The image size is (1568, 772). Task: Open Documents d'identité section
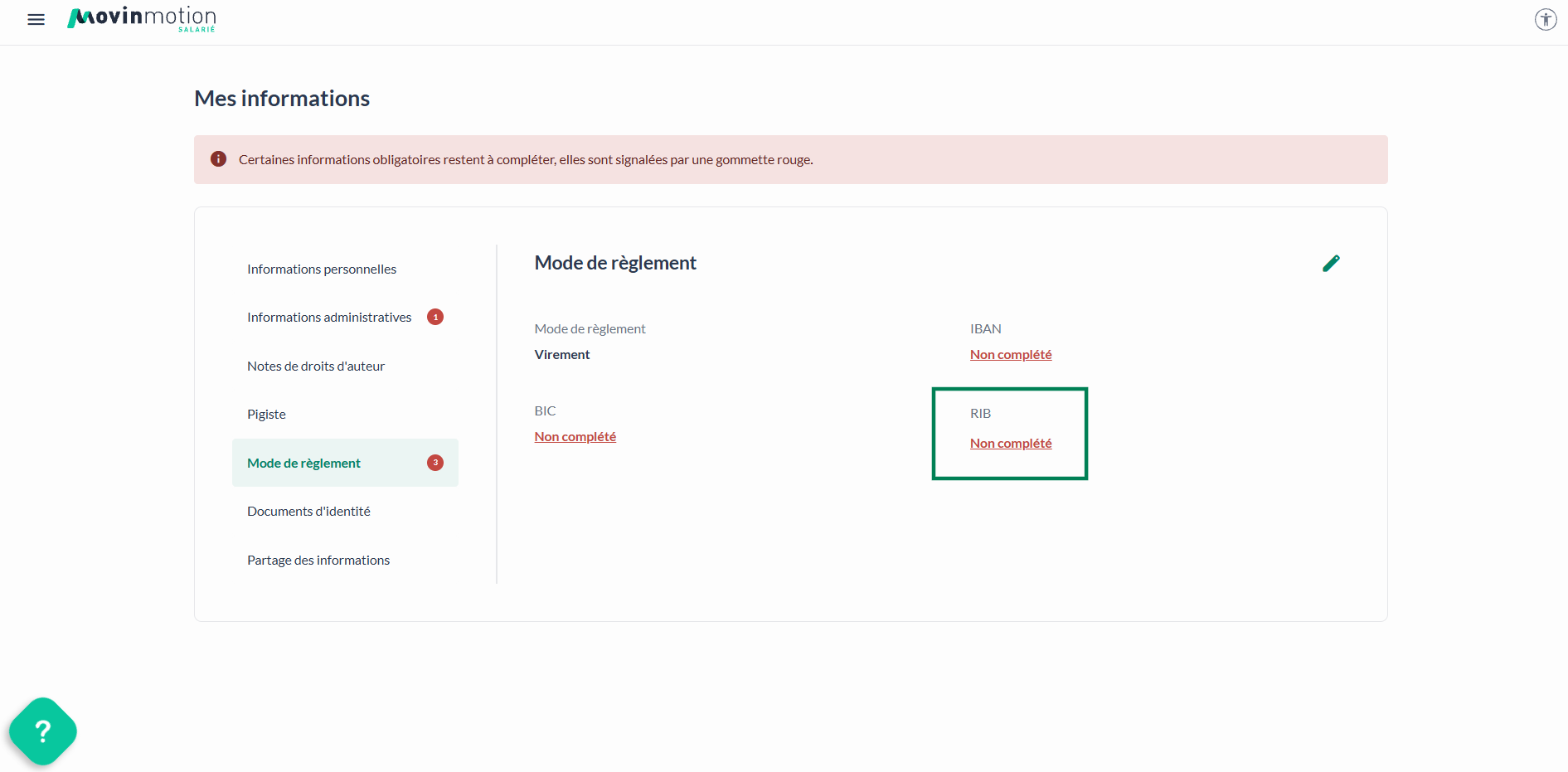[308, 511]
